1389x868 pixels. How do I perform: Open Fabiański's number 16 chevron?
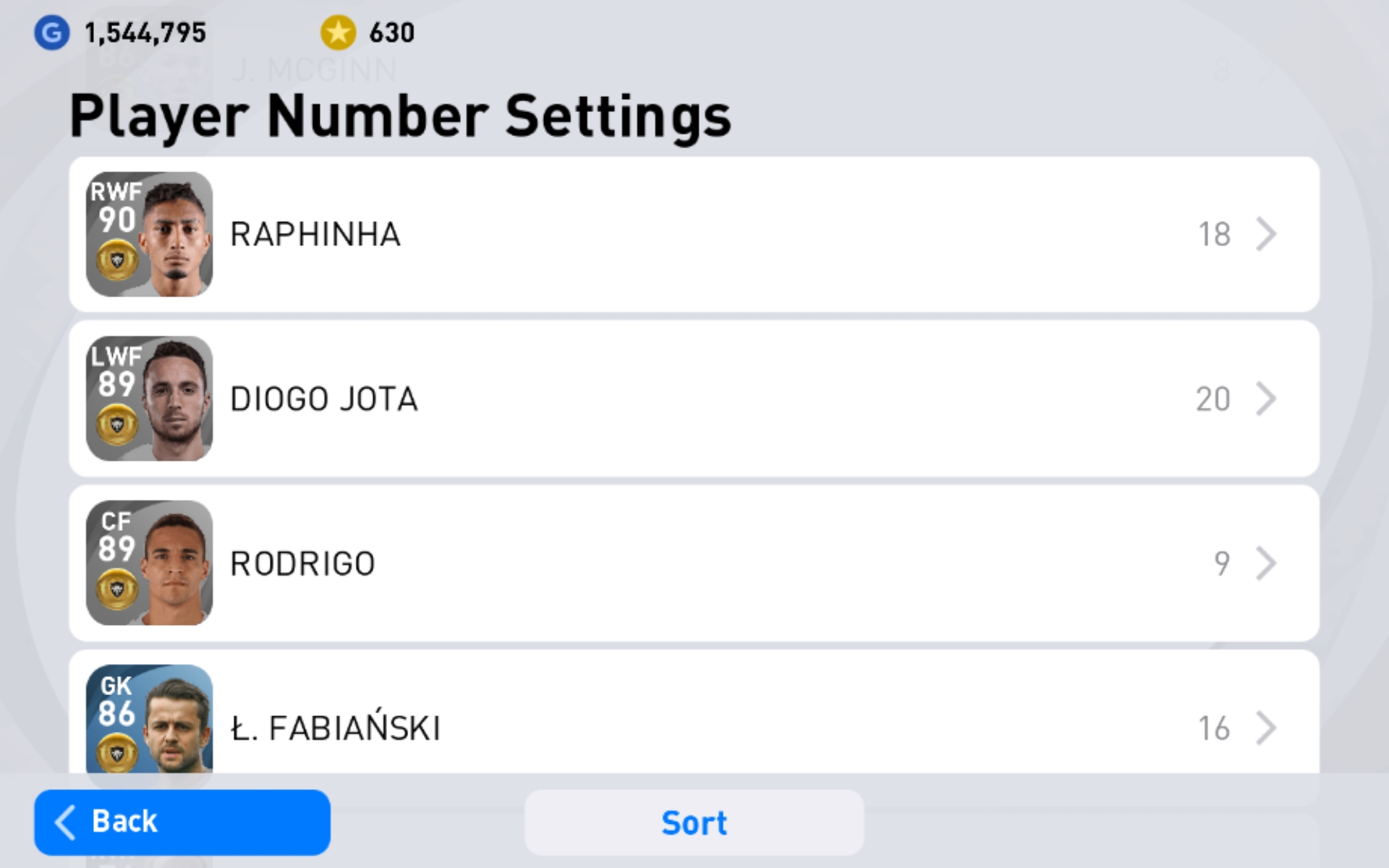[1265, 728]
